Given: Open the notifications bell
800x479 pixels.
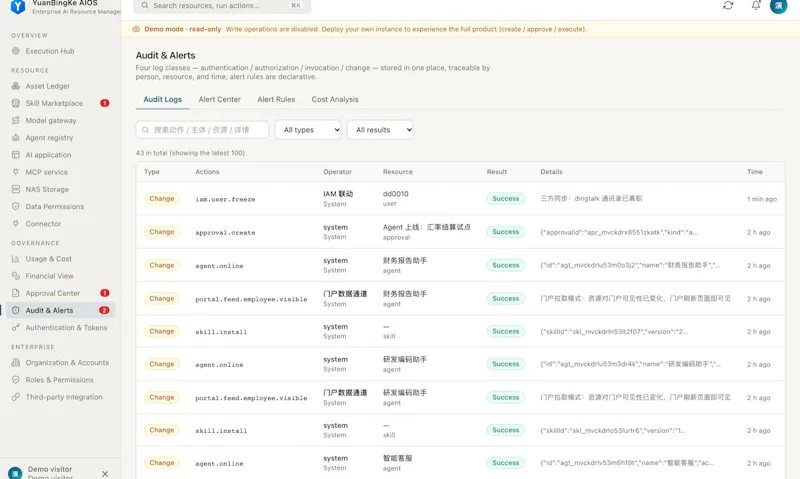Looking at the screenshot, I should (x=756, y=5).
